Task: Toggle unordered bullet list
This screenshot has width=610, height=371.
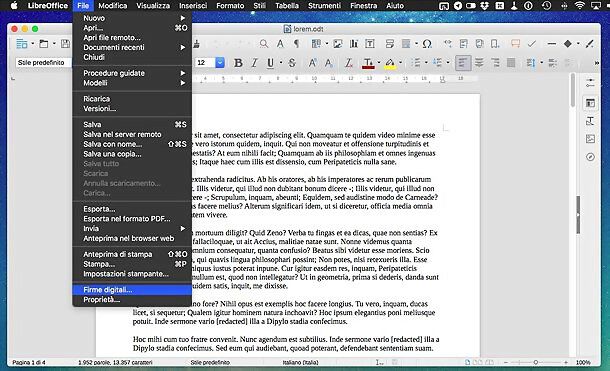Action: [416, 63]
